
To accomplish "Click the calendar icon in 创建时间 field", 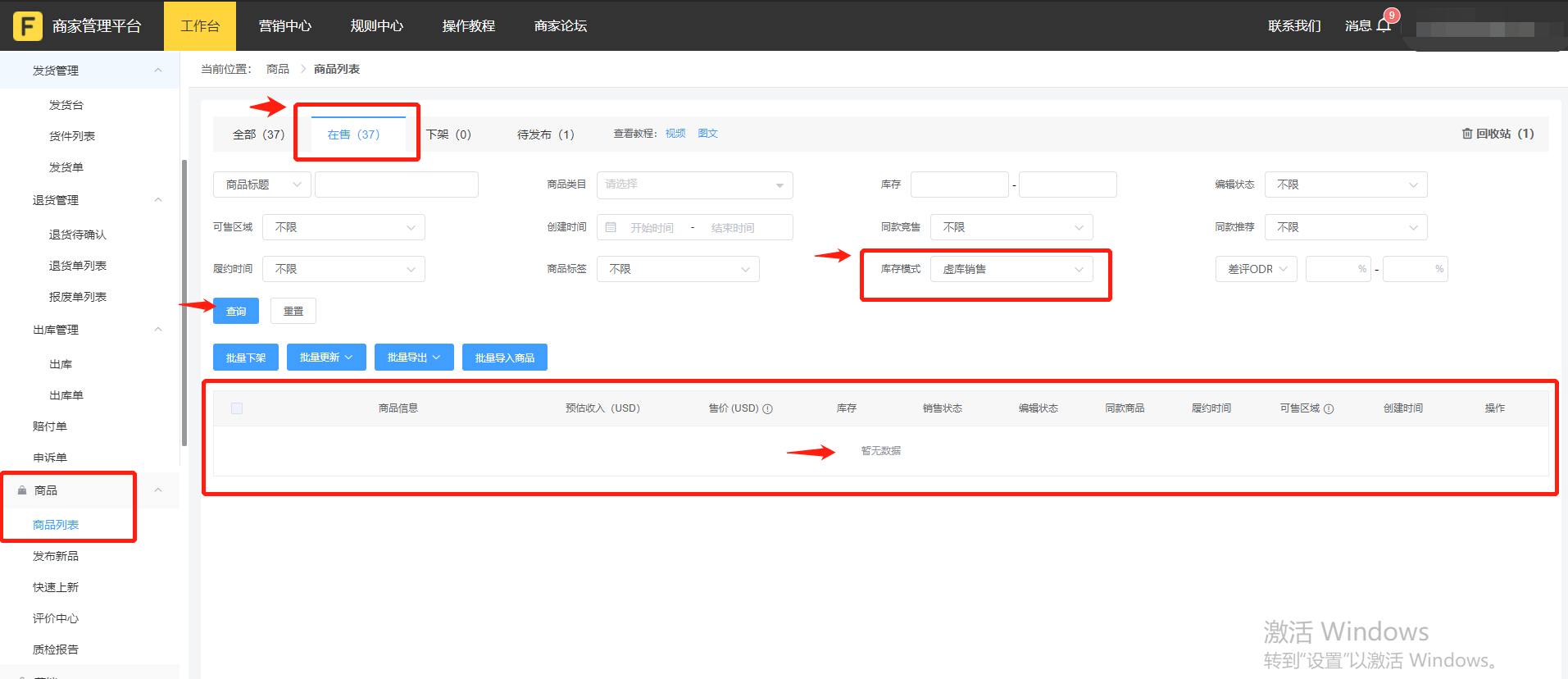I will (x=611, y=227).
